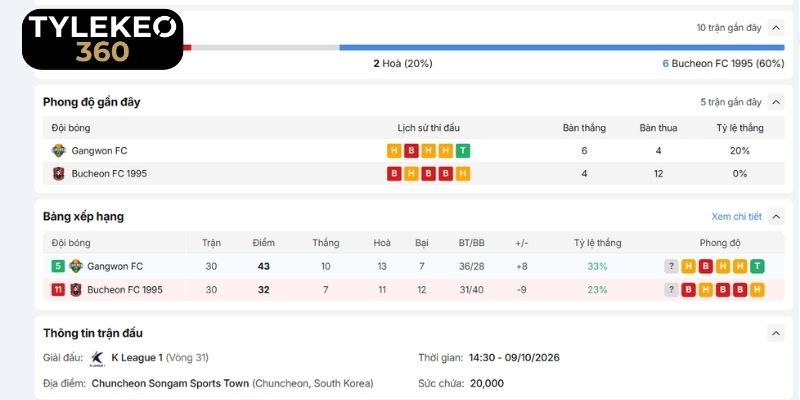Collapse the Thông tin trận đấu section
The image size is (800, 400).
776,333
